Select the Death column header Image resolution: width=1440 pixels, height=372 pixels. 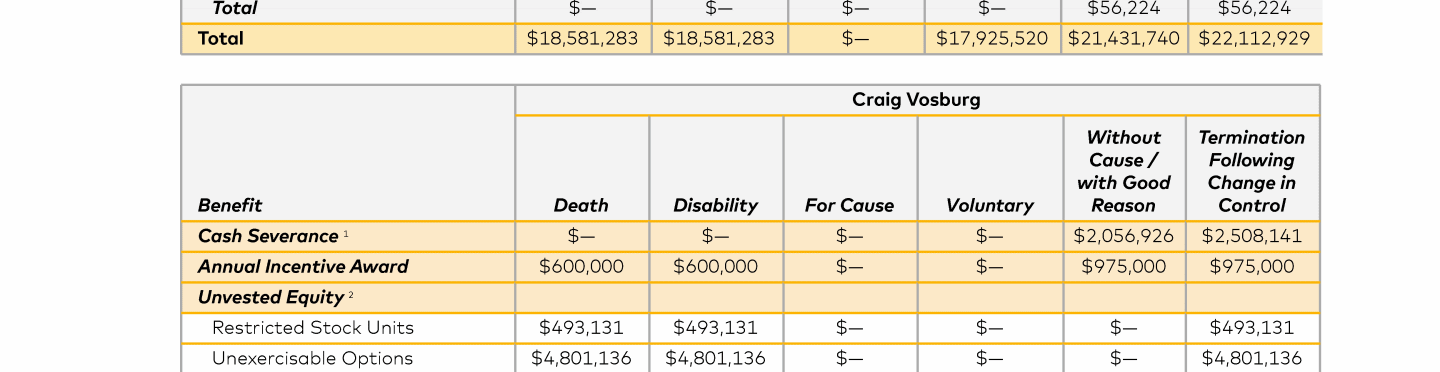(x=581, y=205)
